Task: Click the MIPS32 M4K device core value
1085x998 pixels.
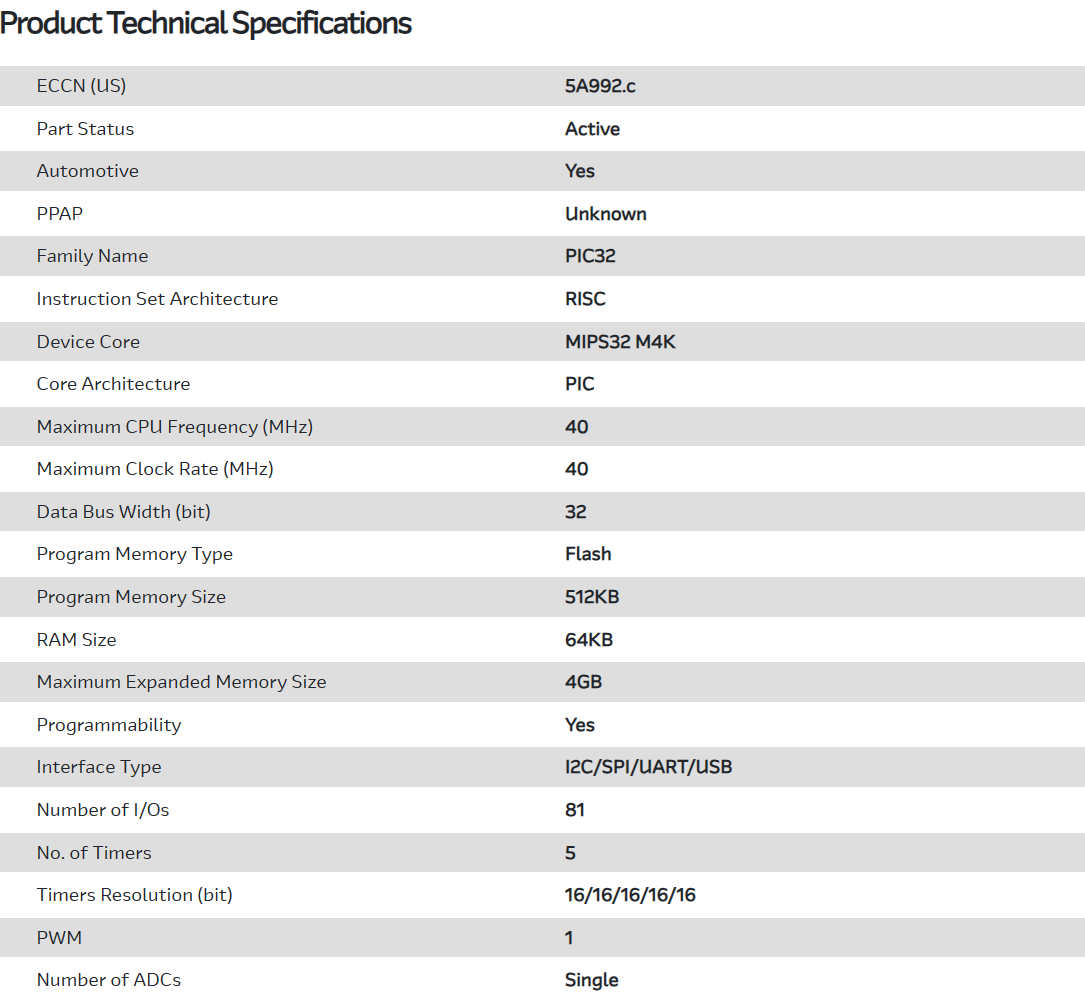Action: [620, 342]
